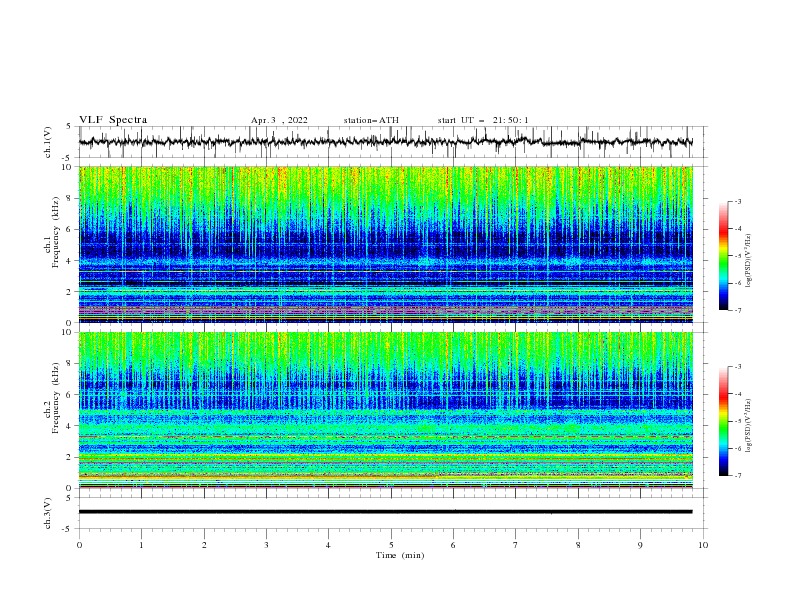This screenshot has width=792, height=612.
Task: Click inside the ch.2 spectrogram panel
Action: coord(386,410)
